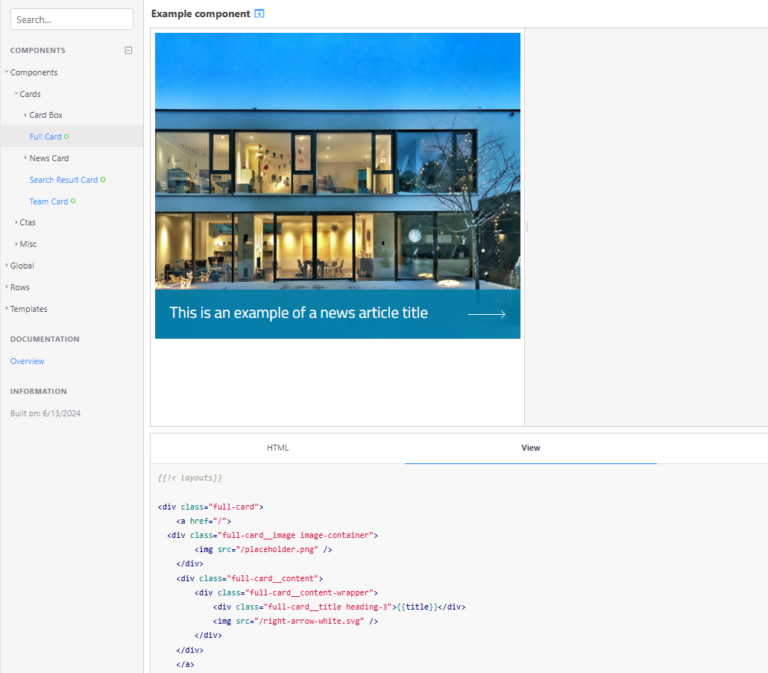Click the green status dot beside Search Result Card
Image resolution: width=768 pixels, height=673 pixels.
[103, 180]
